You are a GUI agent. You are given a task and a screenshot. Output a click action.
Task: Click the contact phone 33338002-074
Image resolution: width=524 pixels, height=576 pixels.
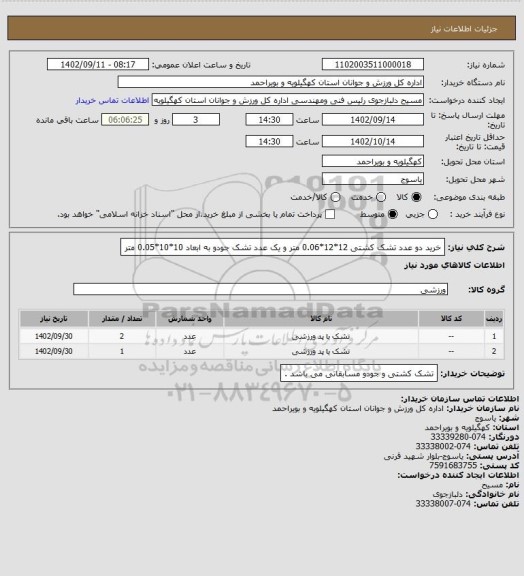point(443,447)
